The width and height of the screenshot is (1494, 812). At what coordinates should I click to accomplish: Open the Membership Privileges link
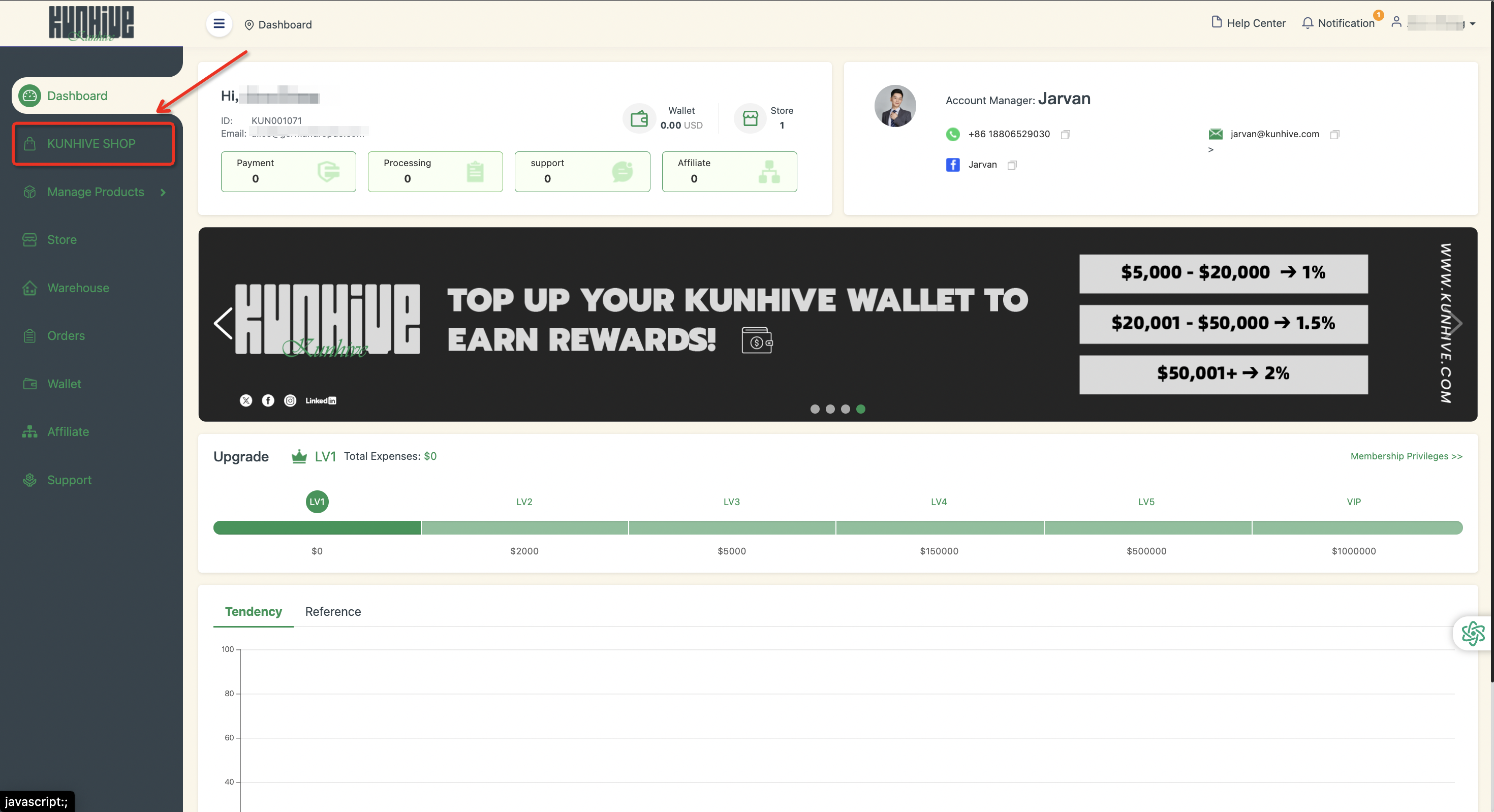pos(1406,456)
